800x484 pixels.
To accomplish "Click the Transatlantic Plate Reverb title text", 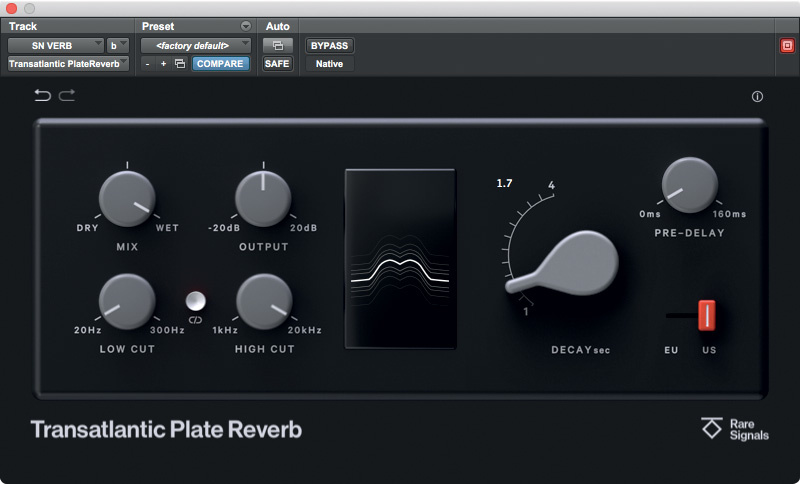I will point(166,429).
